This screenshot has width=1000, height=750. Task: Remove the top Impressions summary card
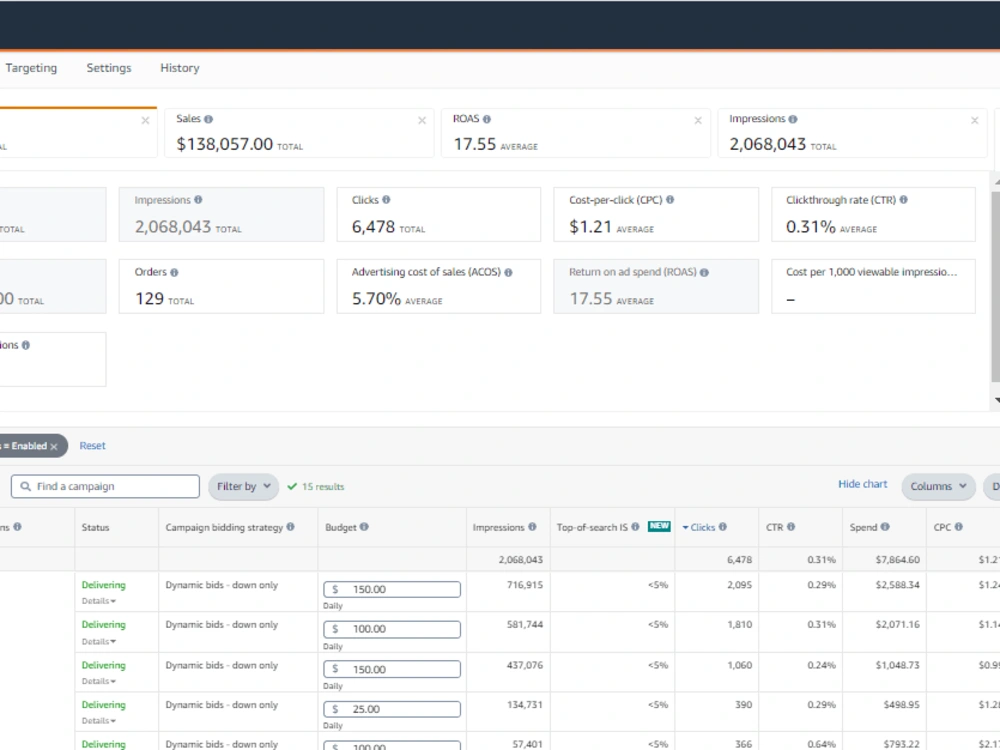pos(974,120)
